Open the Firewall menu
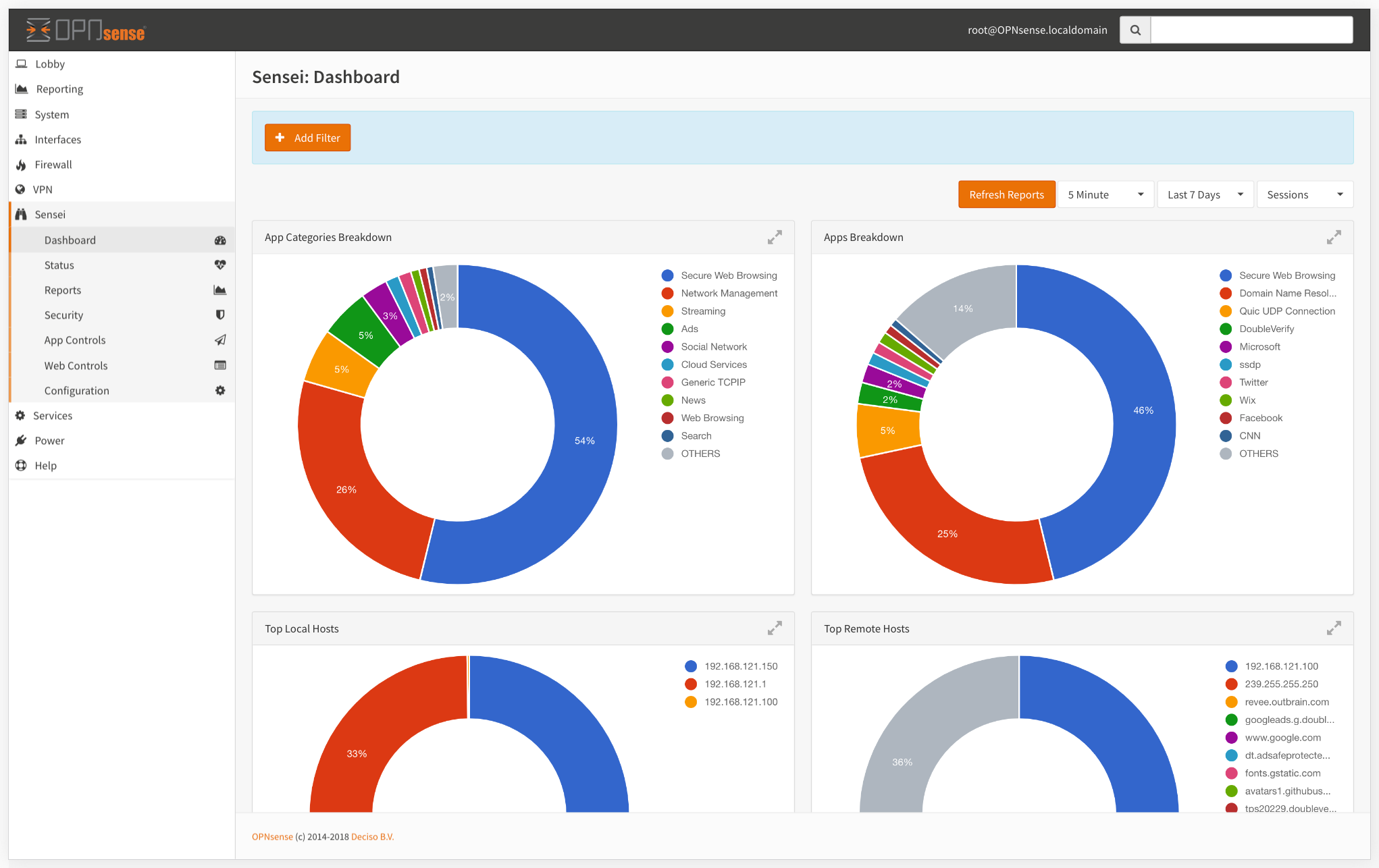 122,164
